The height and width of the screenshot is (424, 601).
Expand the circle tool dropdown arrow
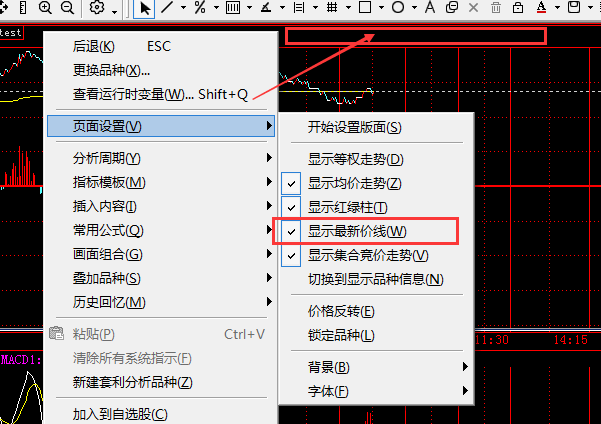click(414, 7)
